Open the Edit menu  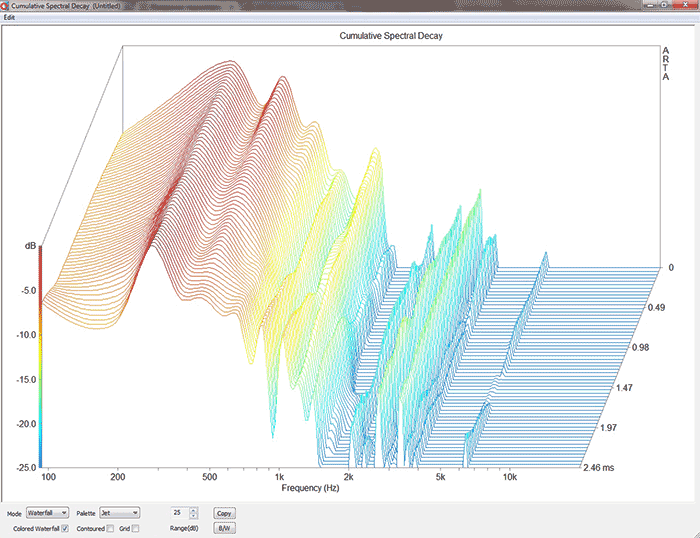(9, 18)
